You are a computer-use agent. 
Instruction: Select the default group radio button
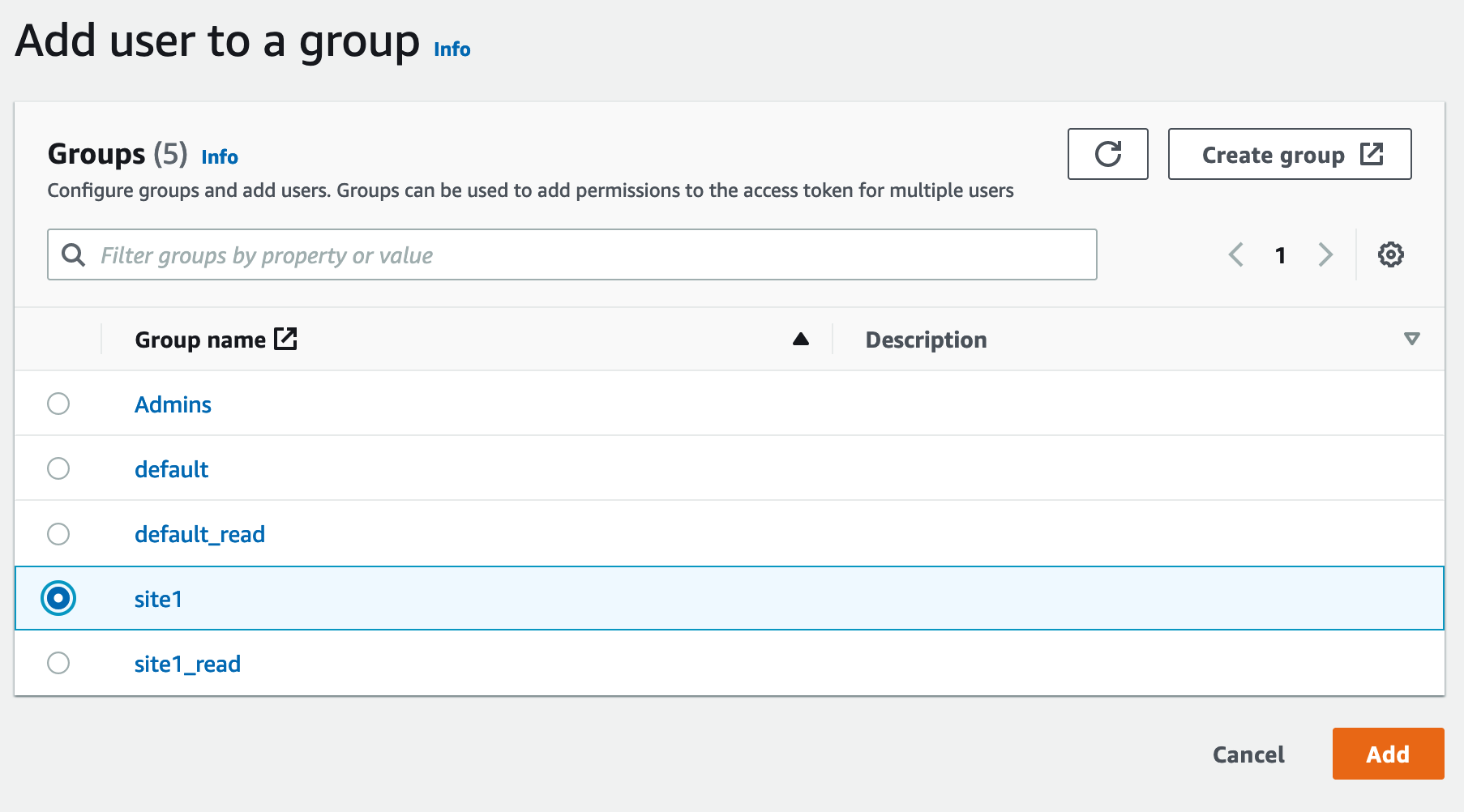pos(58,468)
